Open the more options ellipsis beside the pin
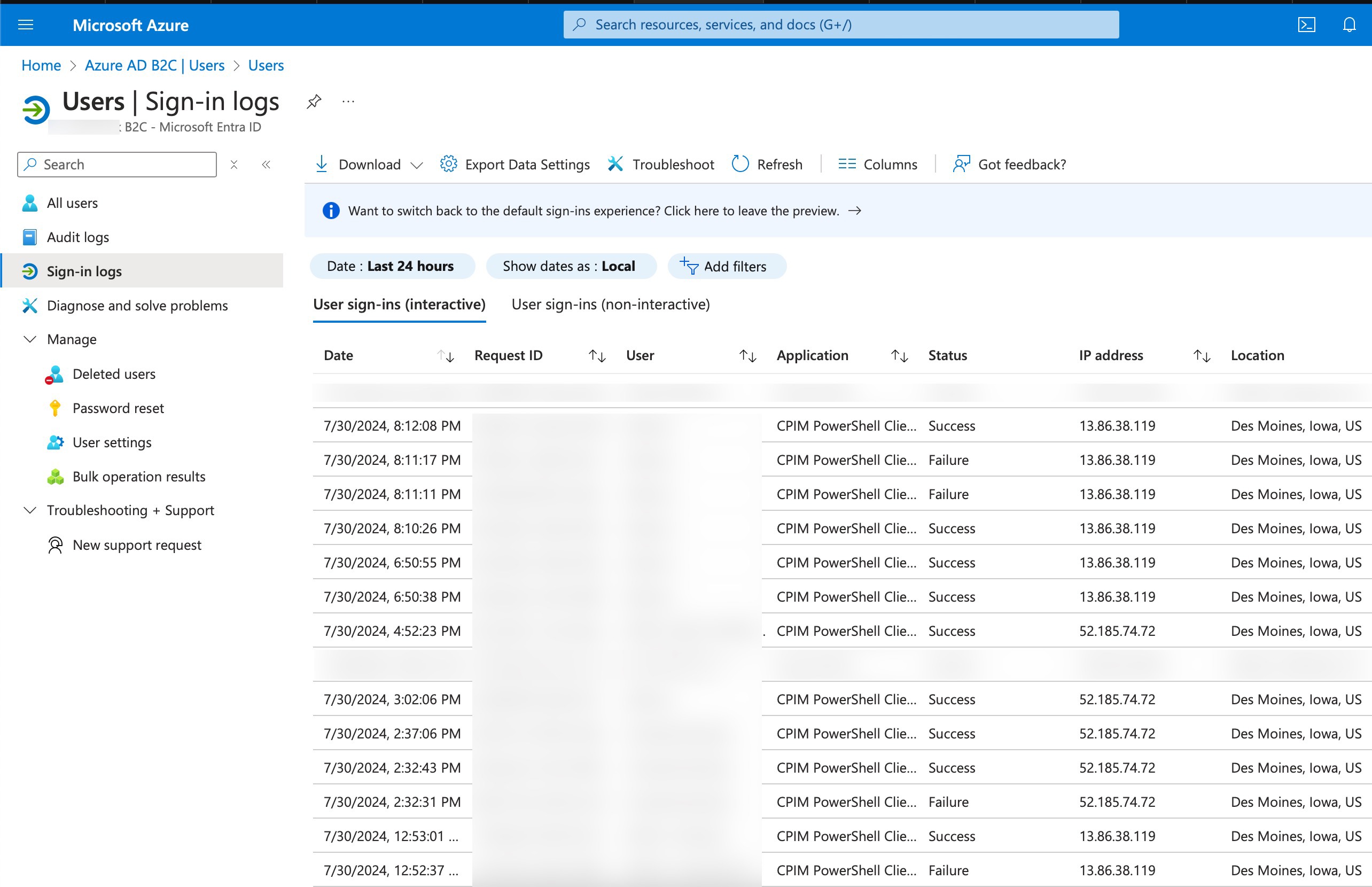Viewport: 1372px width, 887px height. 348,102
